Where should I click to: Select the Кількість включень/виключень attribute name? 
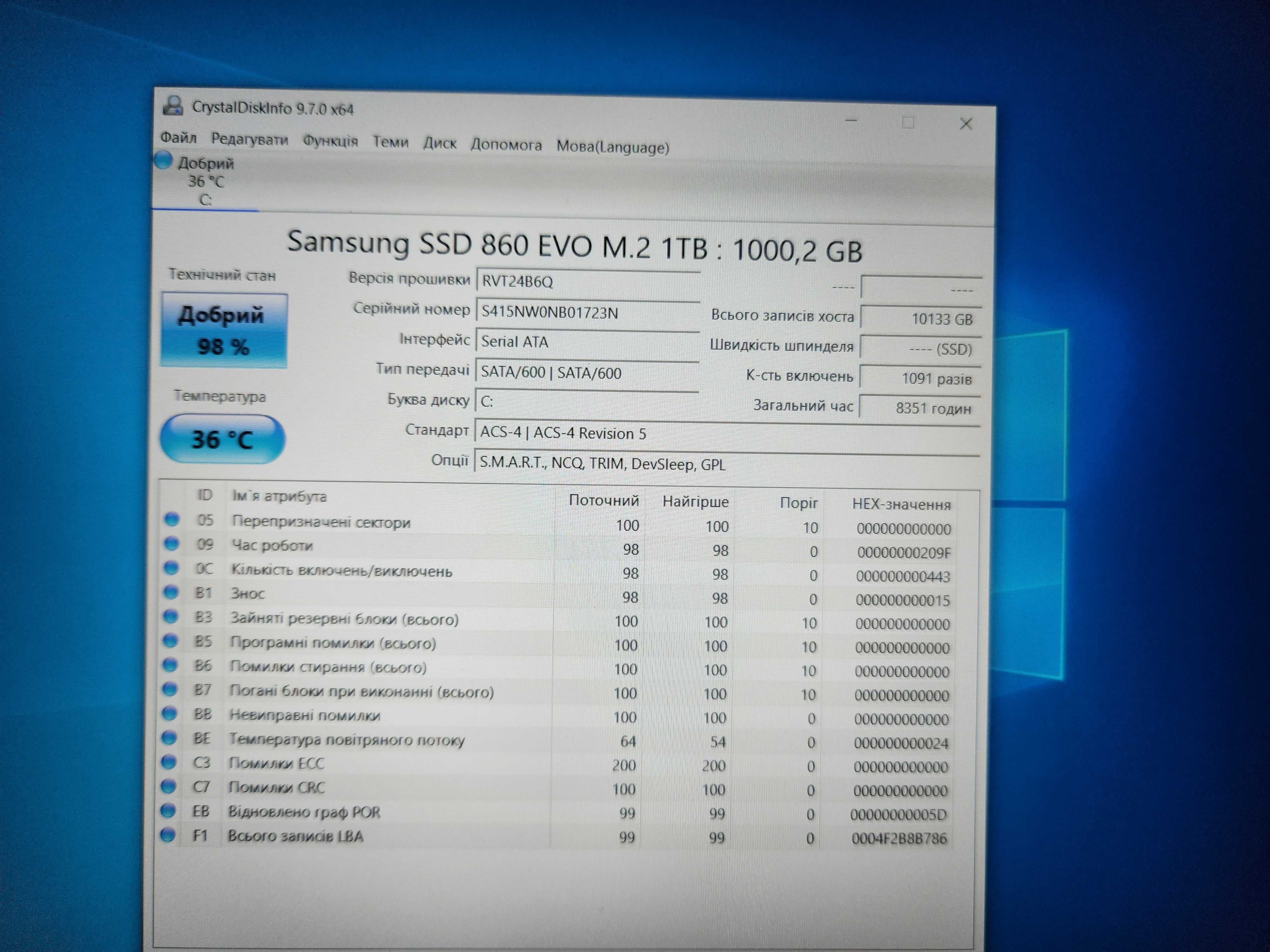[x=342, y=570]
